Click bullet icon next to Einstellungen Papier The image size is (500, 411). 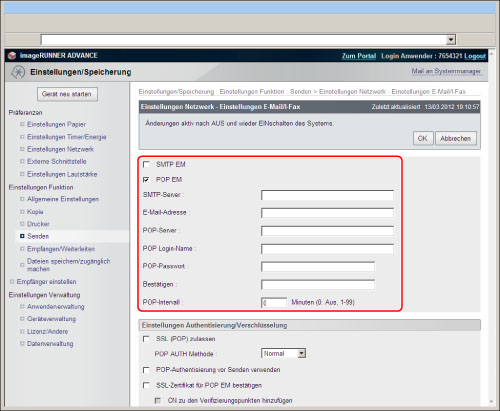point(22,124)
